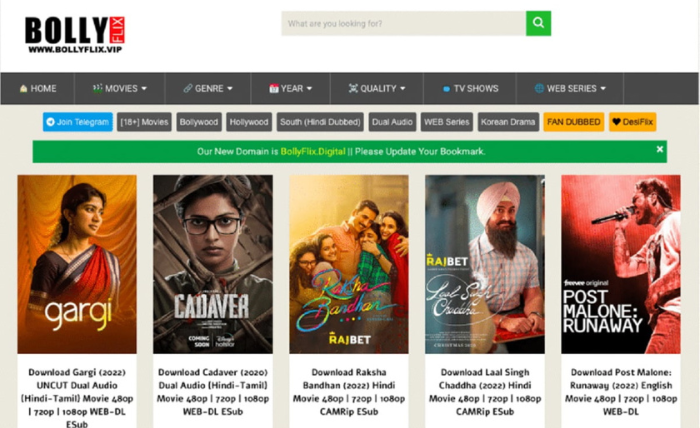Viewport: 700px width, 428px height.
Task: Click the green search magnifier button
Action: (538, 23)
